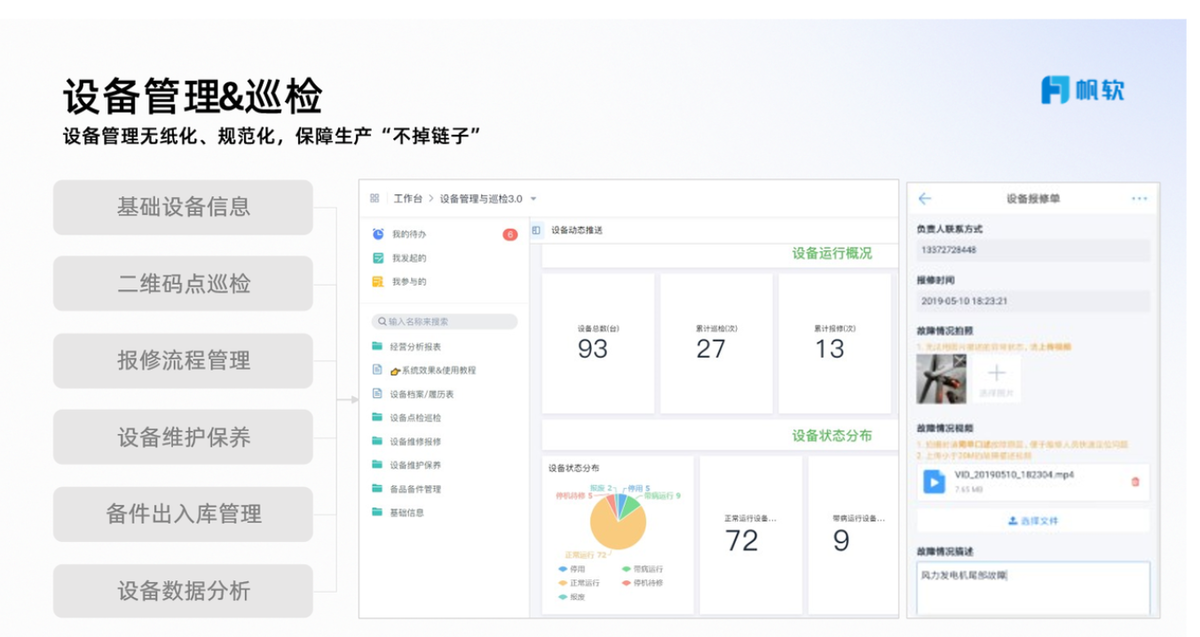Click folder icon for 设备维护保养
The height and width of the screenshot is (637, 1200).
[x=377, y=465]
